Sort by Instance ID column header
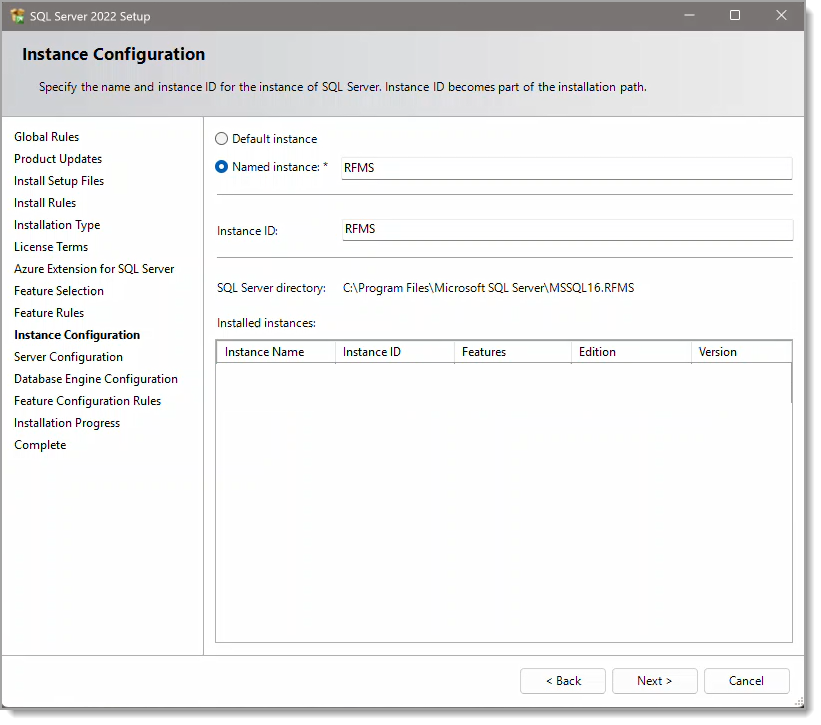This screenshot has height=725, width=821. (x=395, y=352)
